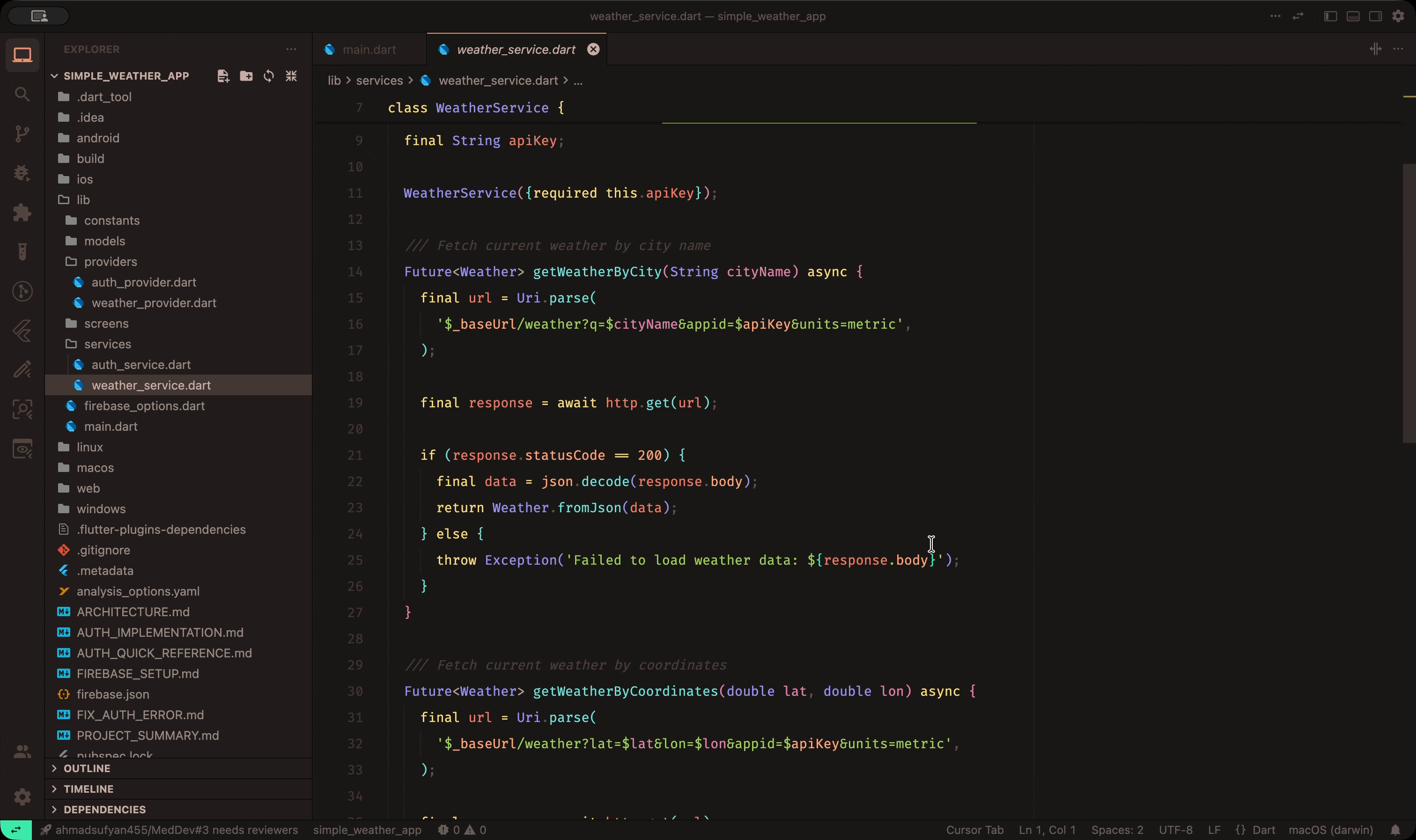Toggle the primary sidebar visibility
The height and width of the screenshot is (840, 1416).
point(1330,16)
